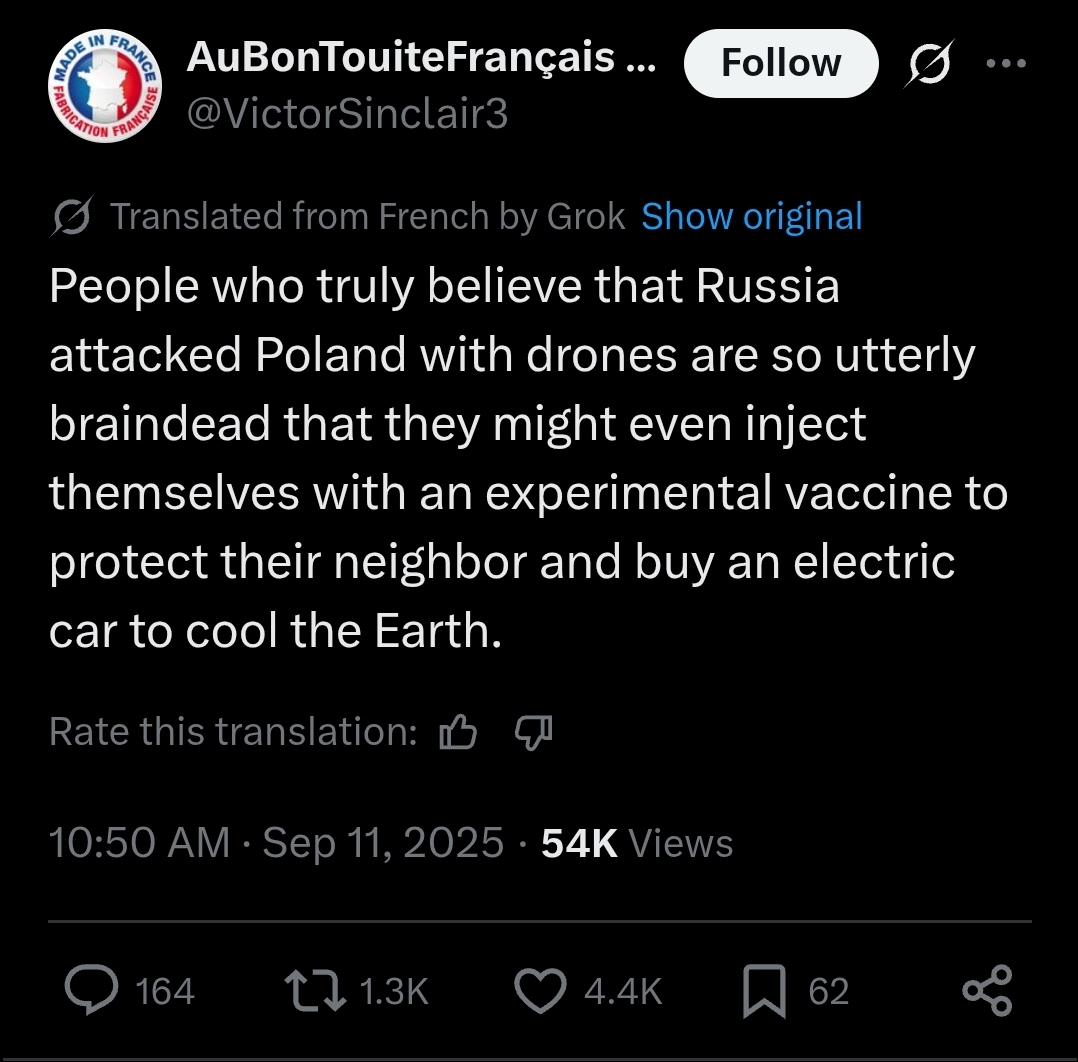Click the 1.3K reposts count
The image size is (1078, 1062).
tap(394, 991)
